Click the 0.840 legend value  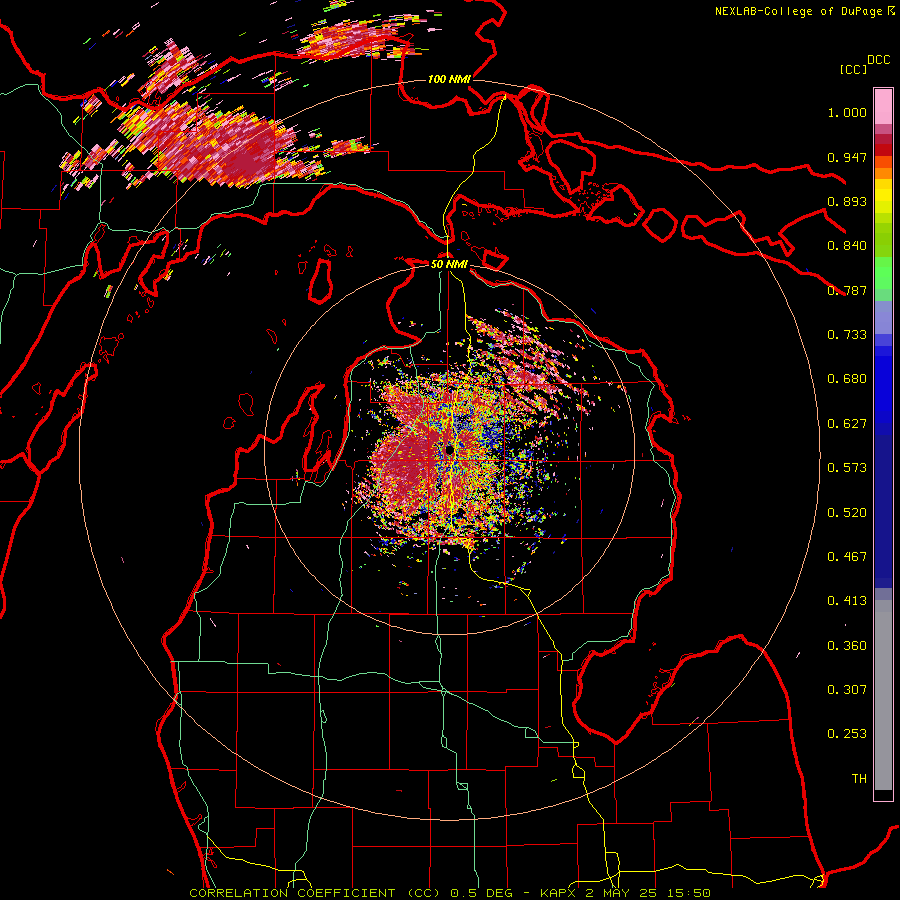coord(847,246)
